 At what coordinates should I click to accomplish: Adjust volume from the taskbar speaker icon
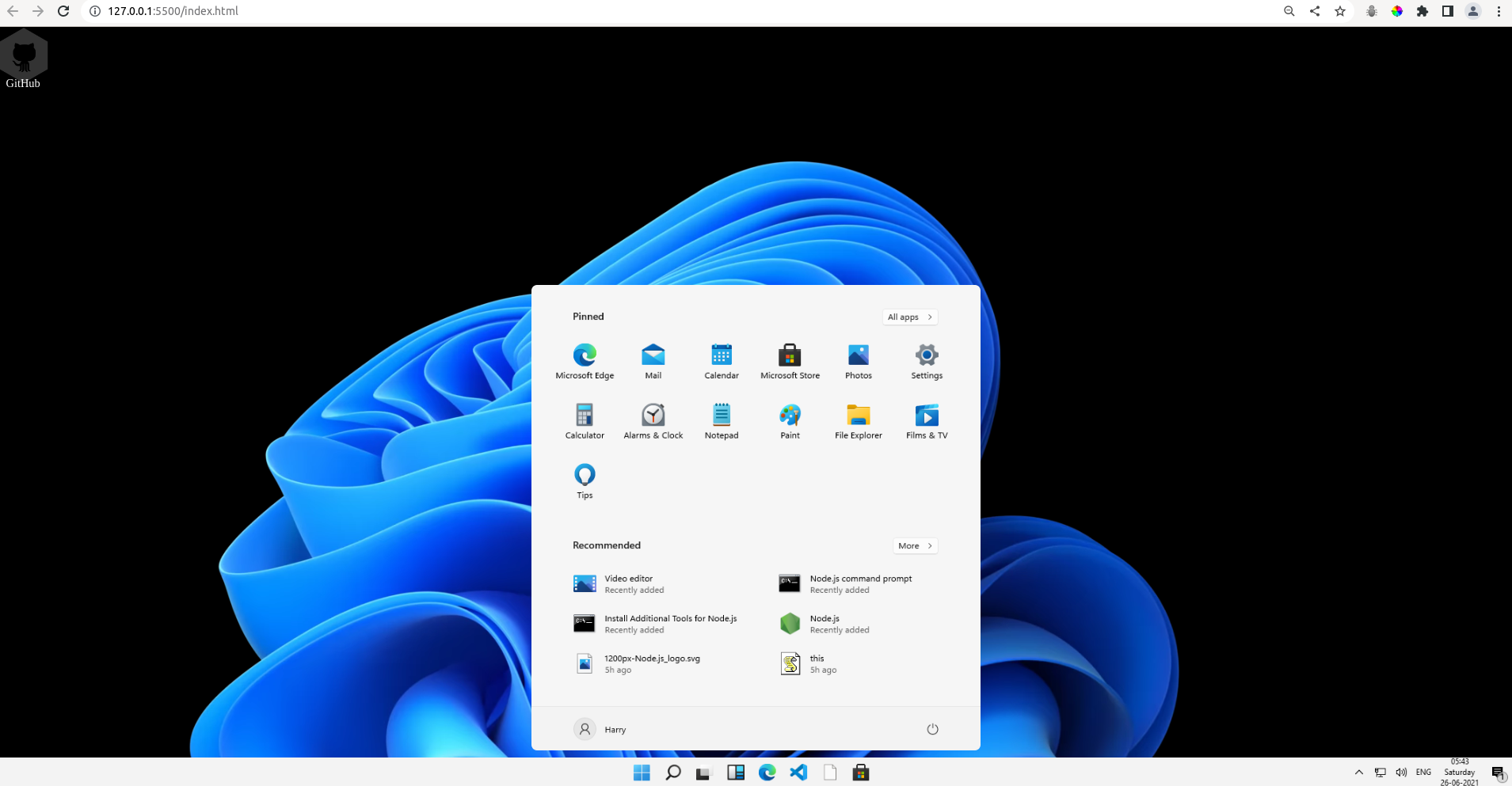[1400, 772]
